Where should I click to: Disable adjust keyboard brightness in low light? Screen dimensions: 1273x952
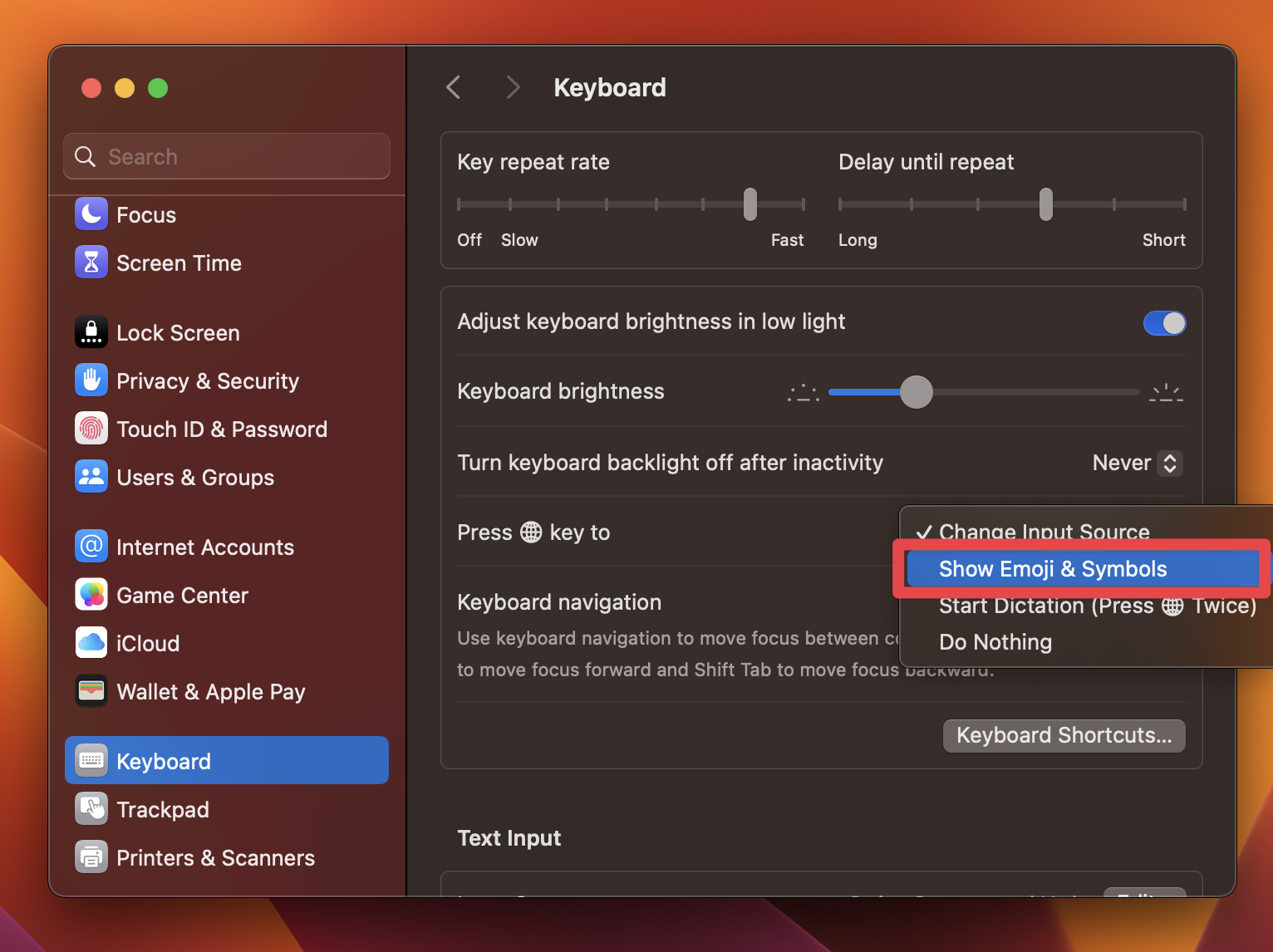[x=1165, y=323]
